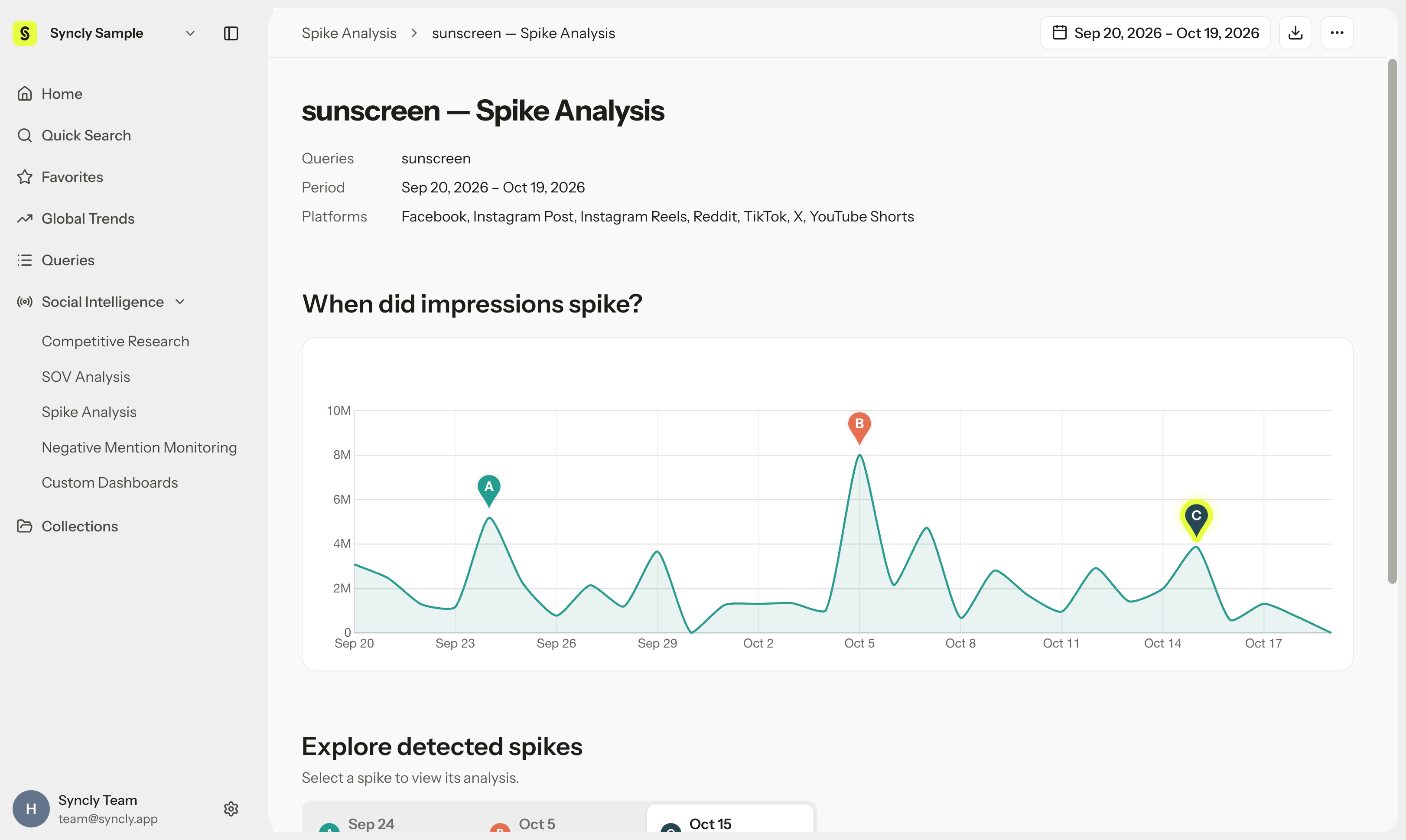Select spike marker B on chart
This screenshot has height=840, width=1406.
(x=859, y=427)
